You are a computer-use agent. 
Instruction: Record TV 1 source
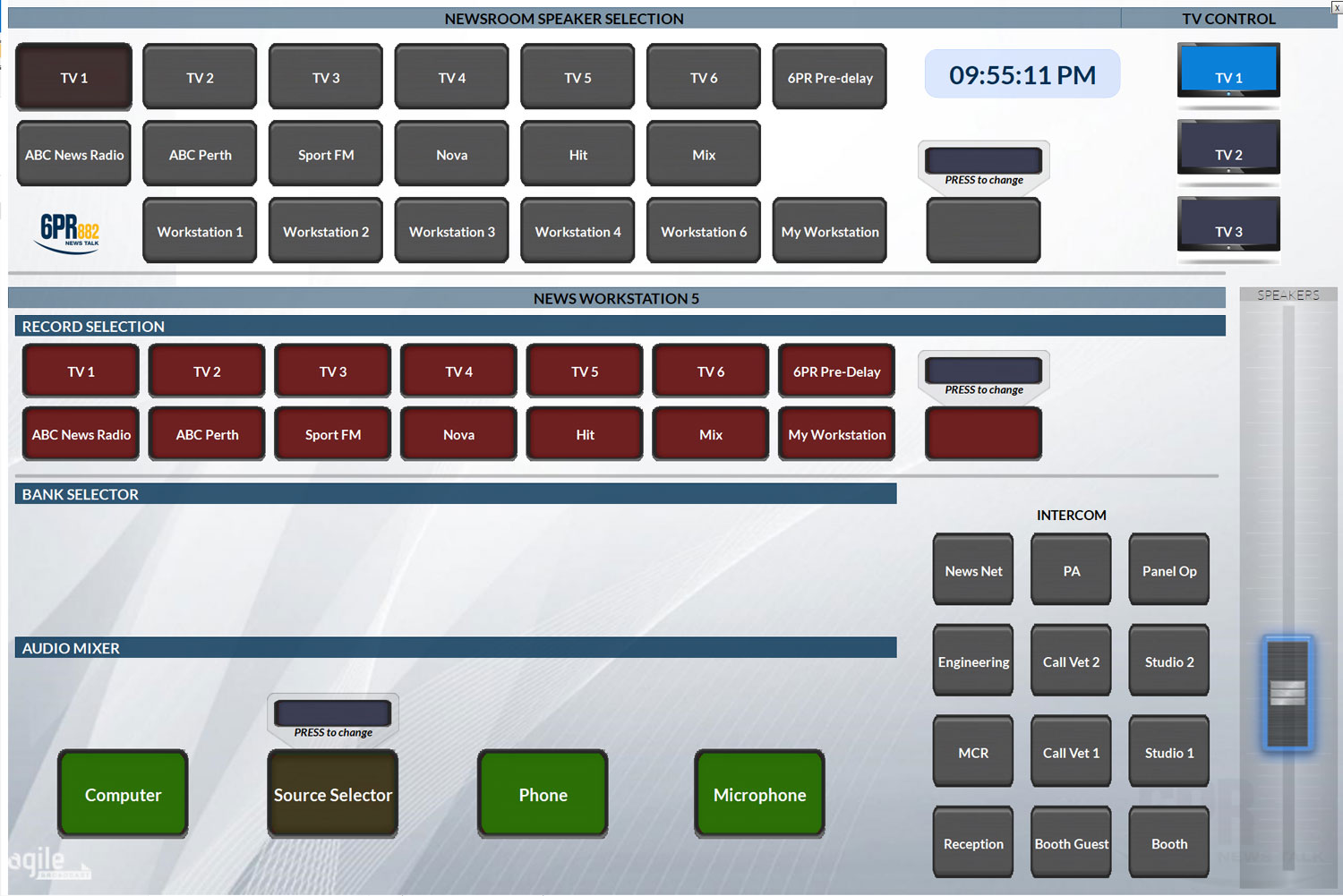(x=81, y=371)
